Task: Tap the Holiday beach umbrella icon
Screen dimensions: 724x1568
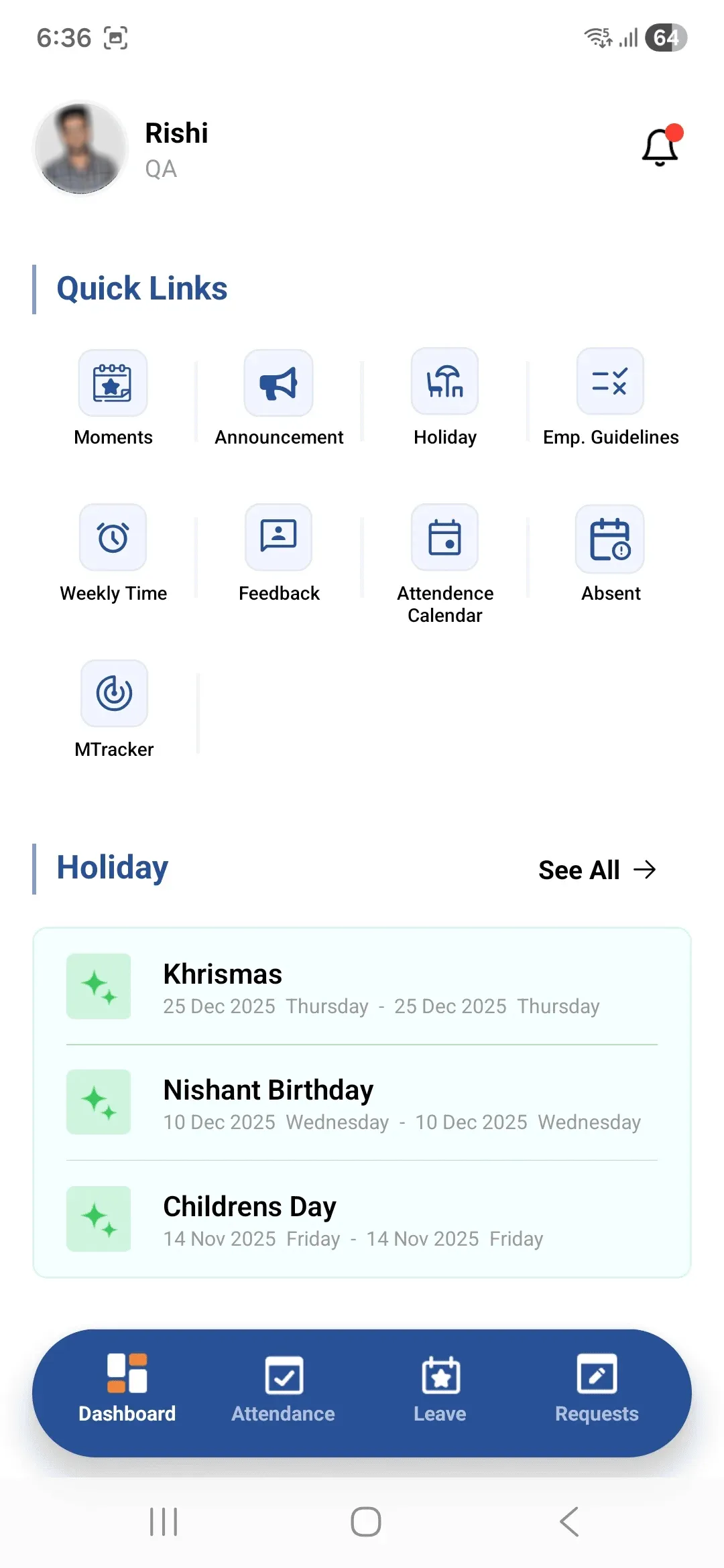Action: click(x=444, y=381)
